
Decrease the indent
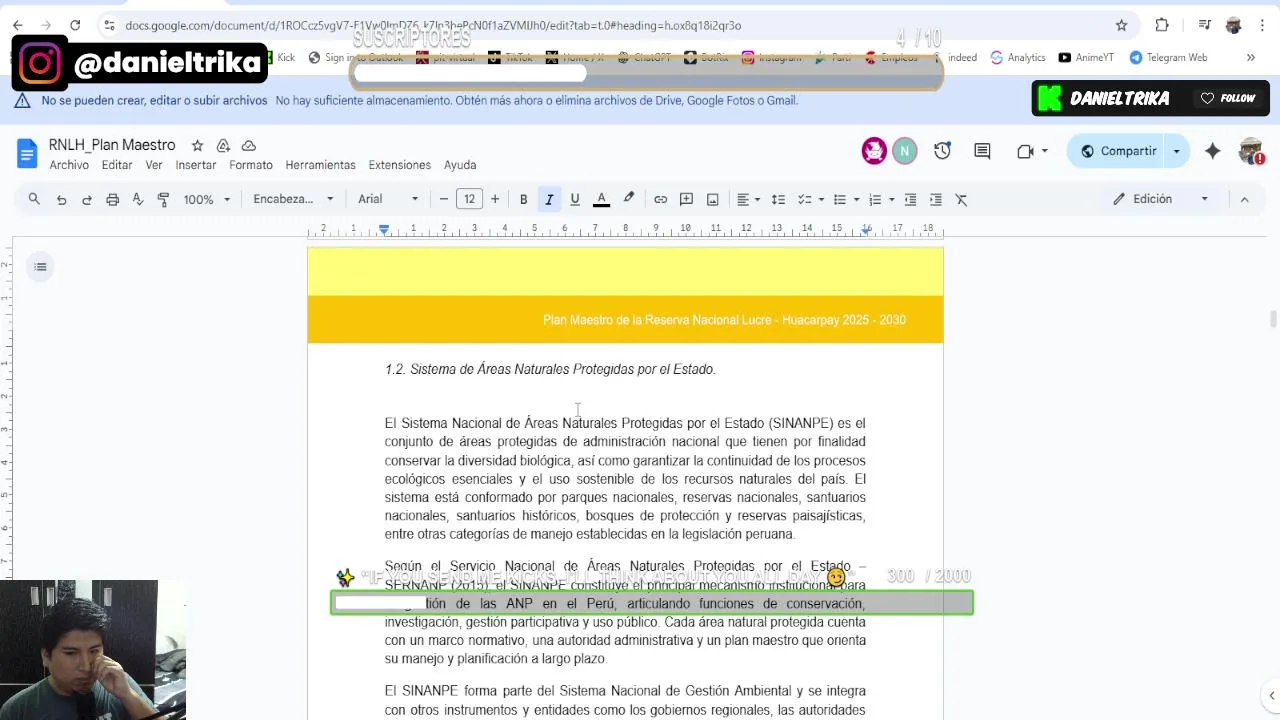pos(910,199)
